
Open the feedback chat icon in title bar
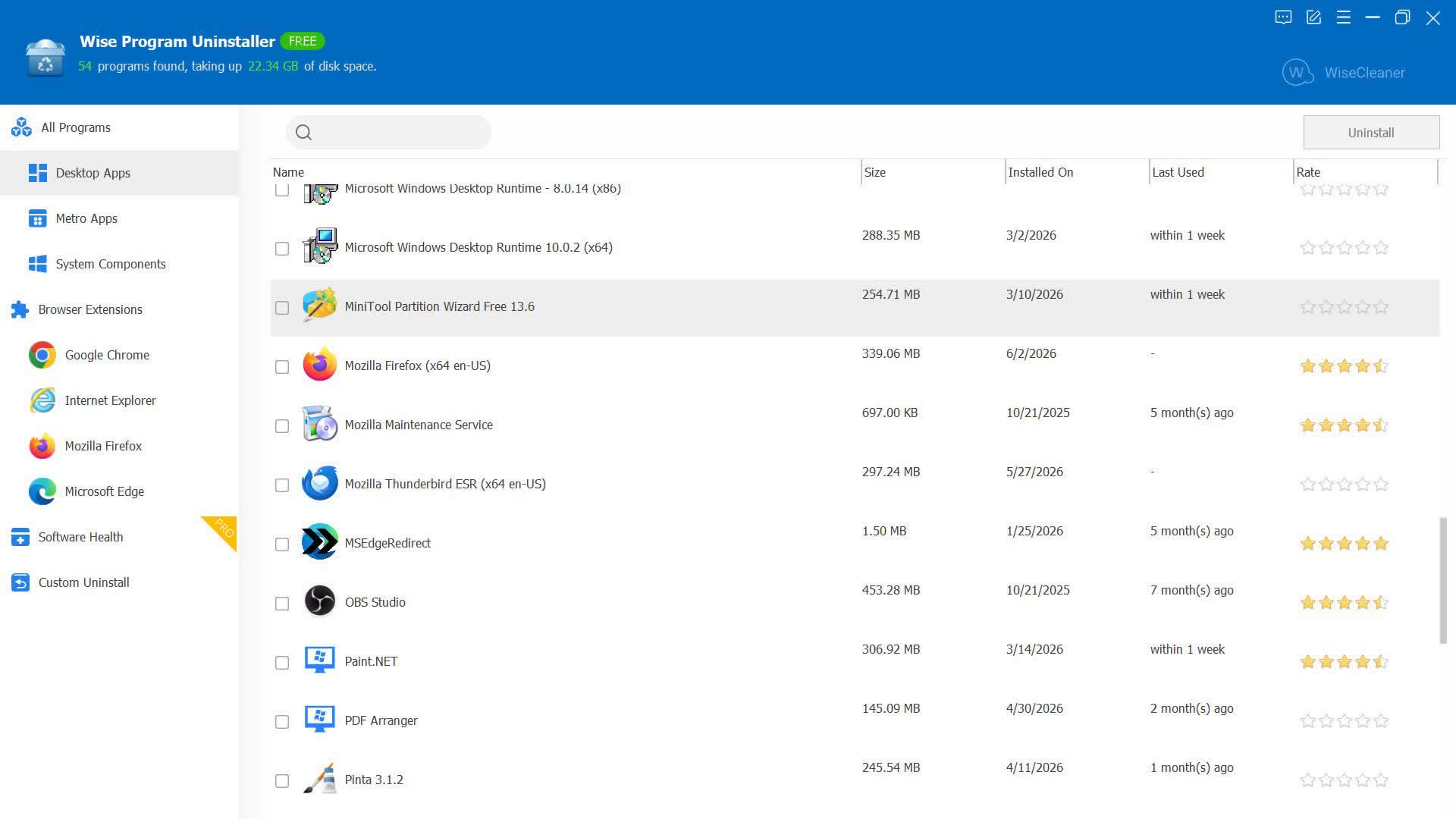coord(1283,17)
